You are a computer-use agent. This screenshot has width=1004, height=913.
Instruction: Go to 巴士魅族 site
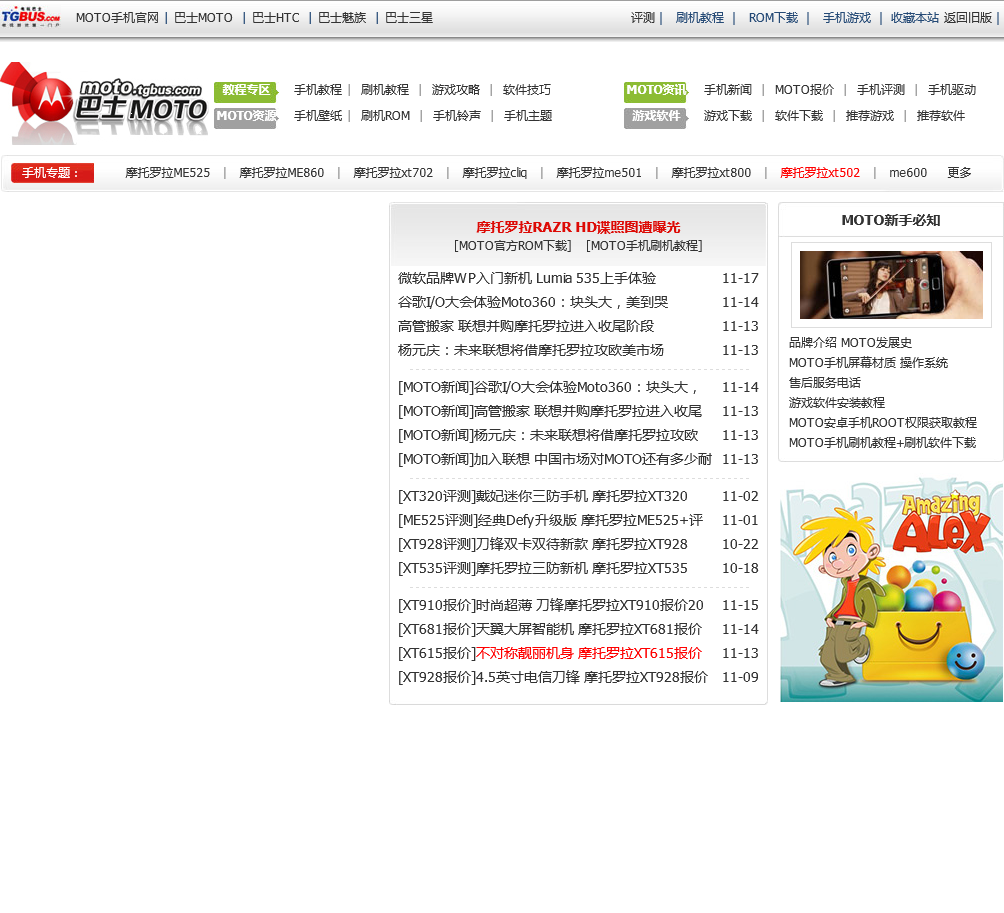[342, 18]
